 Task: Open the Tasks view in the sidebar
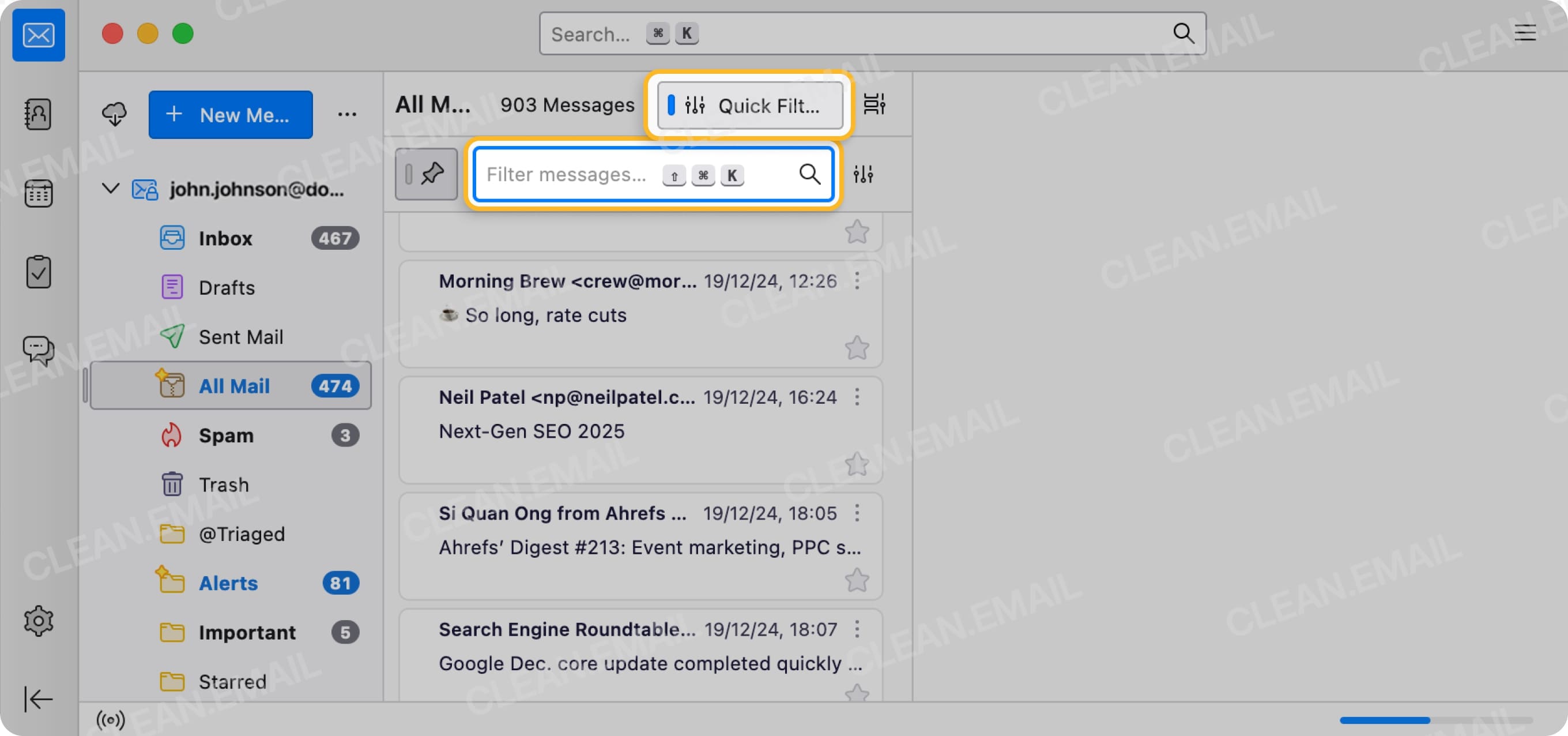pos(39,271)
